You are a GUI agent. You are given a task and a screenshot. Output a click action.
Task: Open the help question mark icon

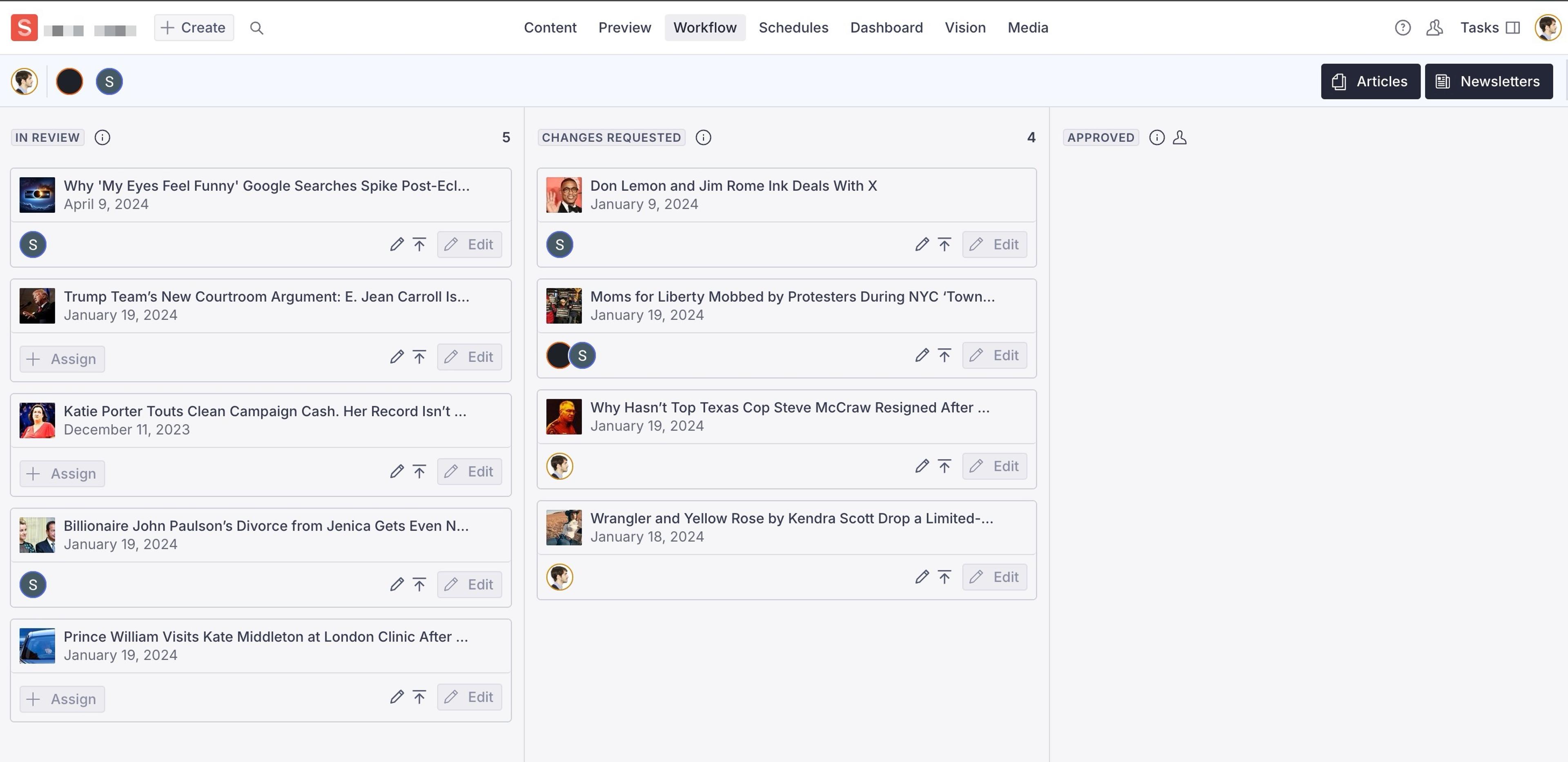[1403, 28]
